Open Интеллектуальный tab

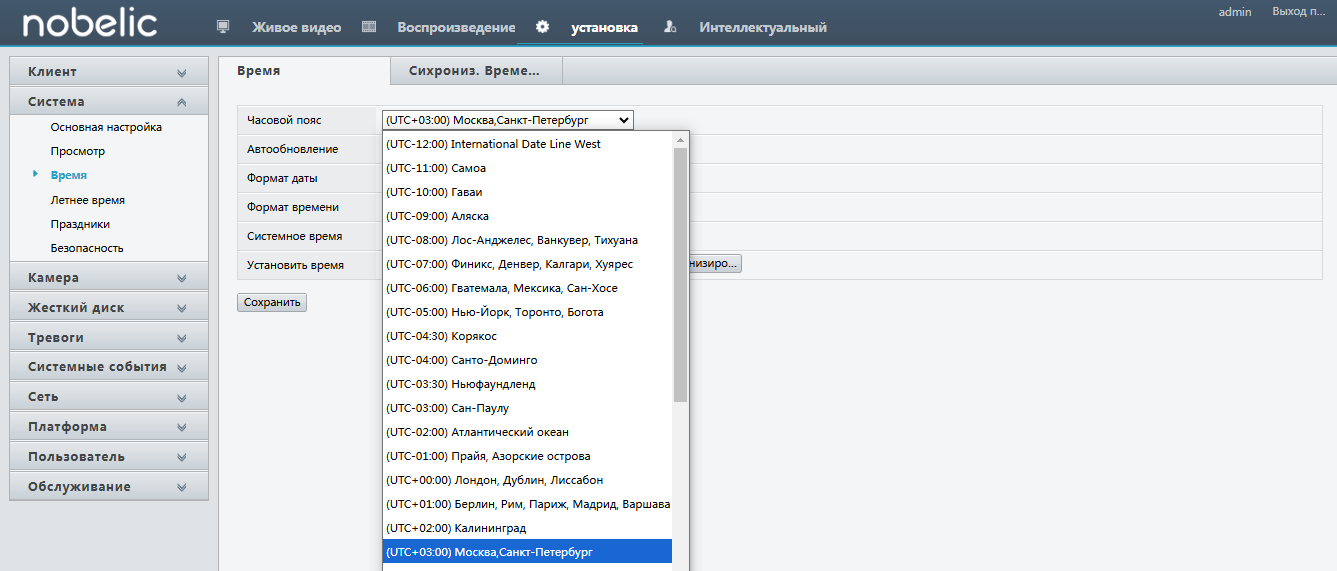[763, 27]
